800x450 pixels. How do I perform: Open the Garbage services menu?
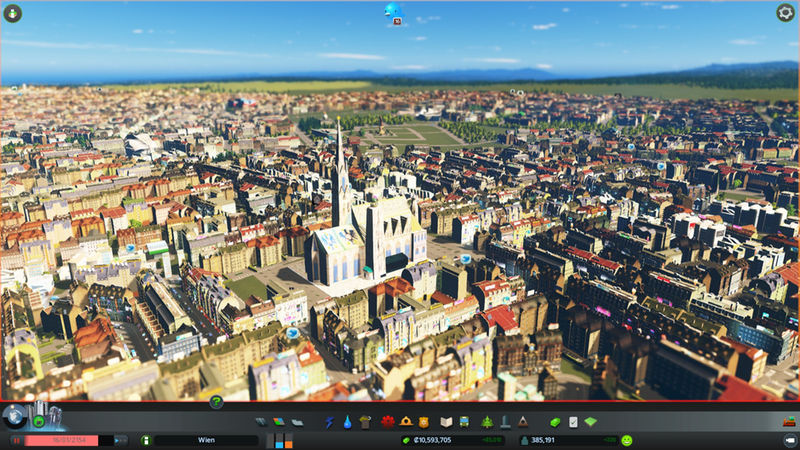(364, 422)
